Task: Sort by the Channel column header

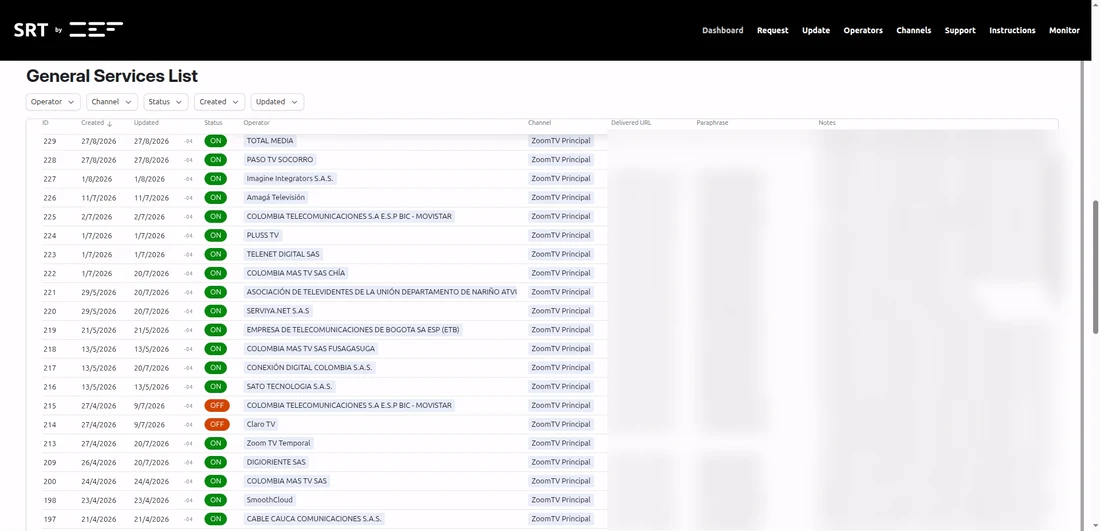Action: coord(539,123)
